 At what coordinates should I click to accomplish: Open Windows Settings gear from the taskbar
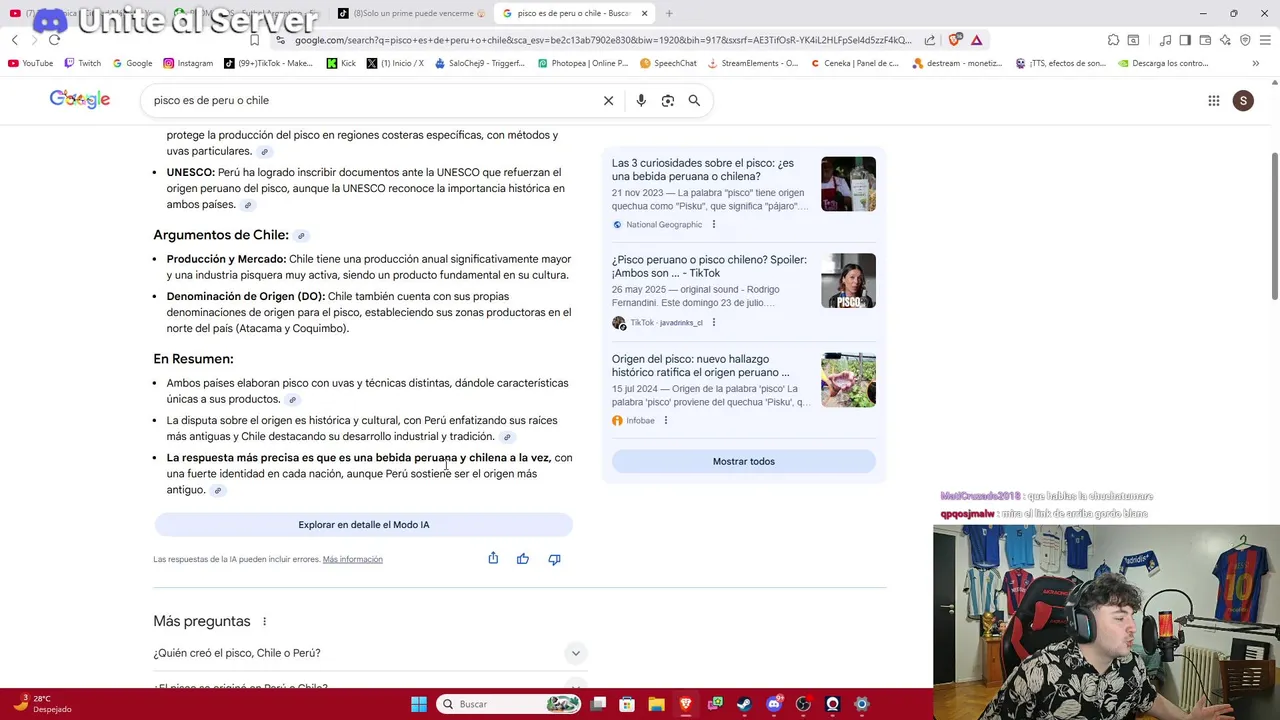tap(862, 704)
